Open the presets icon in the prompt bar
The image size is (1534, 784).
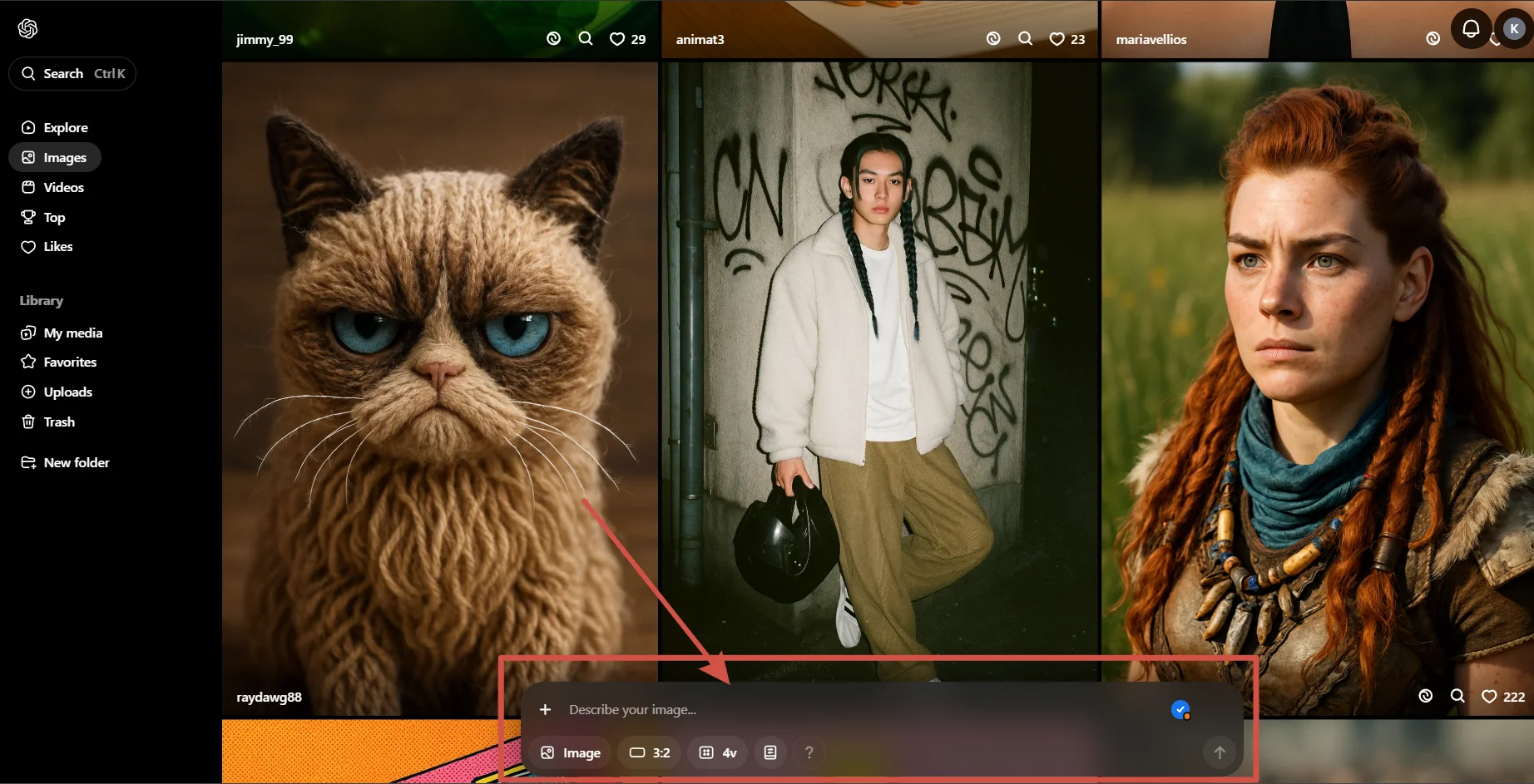[x=770, y=752]
